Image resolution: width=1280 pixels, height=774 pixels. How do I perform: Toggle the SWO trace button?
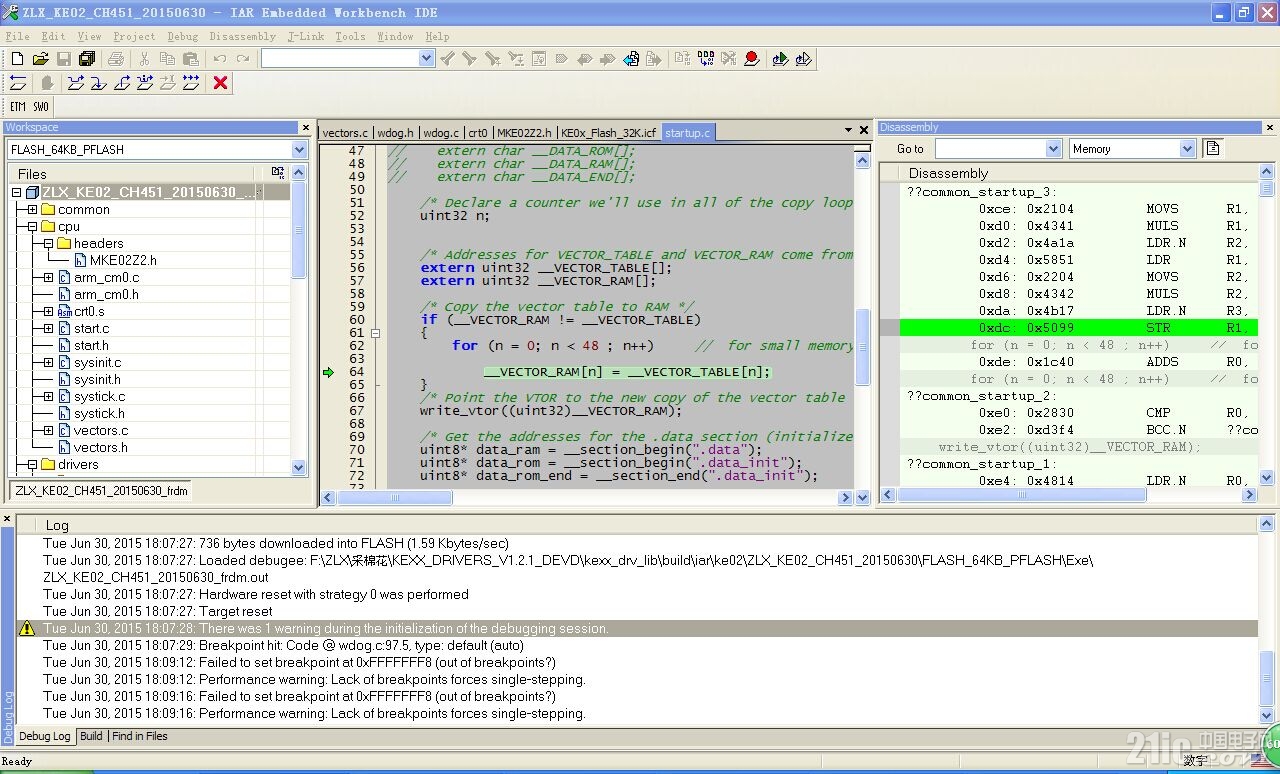pos(41,107)
